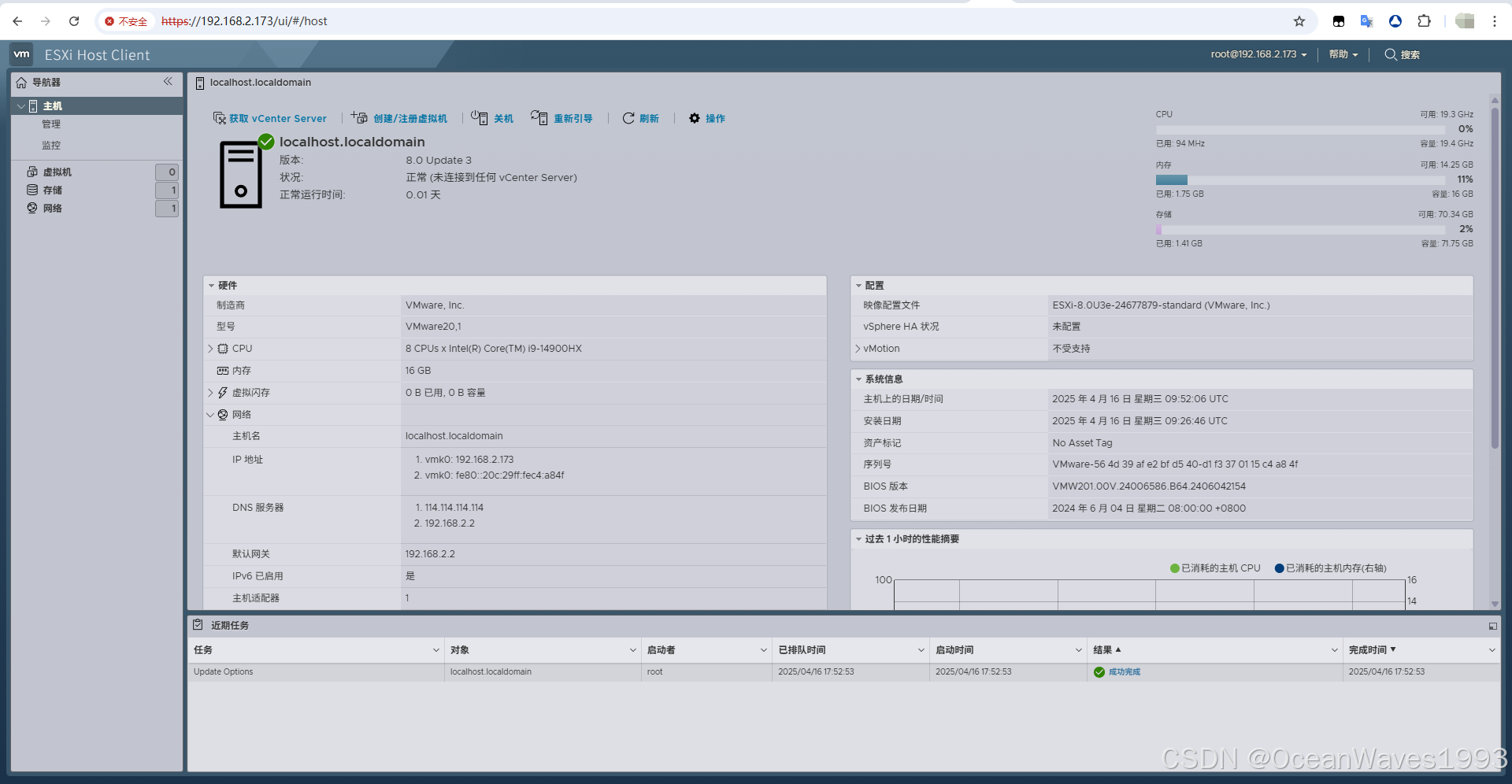Click Shut down (关机) button text

pos(503,119)
